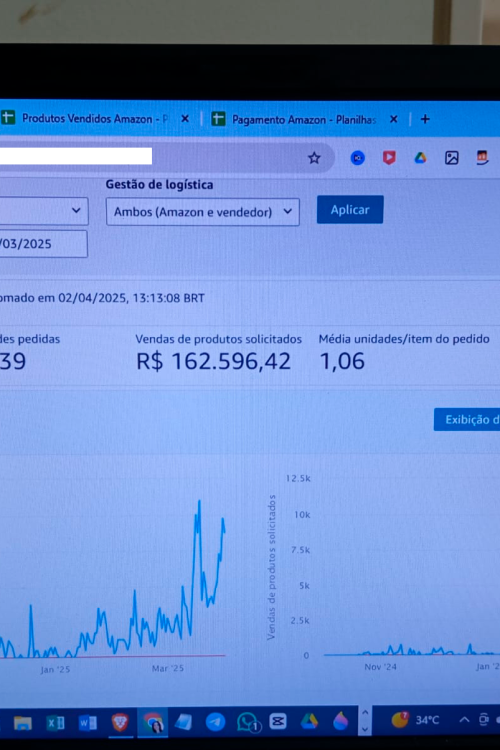Expand the partially visible dropdown left of Gestão de logística
The height and width of the screenshot is (750, 500).
(44, 211)
